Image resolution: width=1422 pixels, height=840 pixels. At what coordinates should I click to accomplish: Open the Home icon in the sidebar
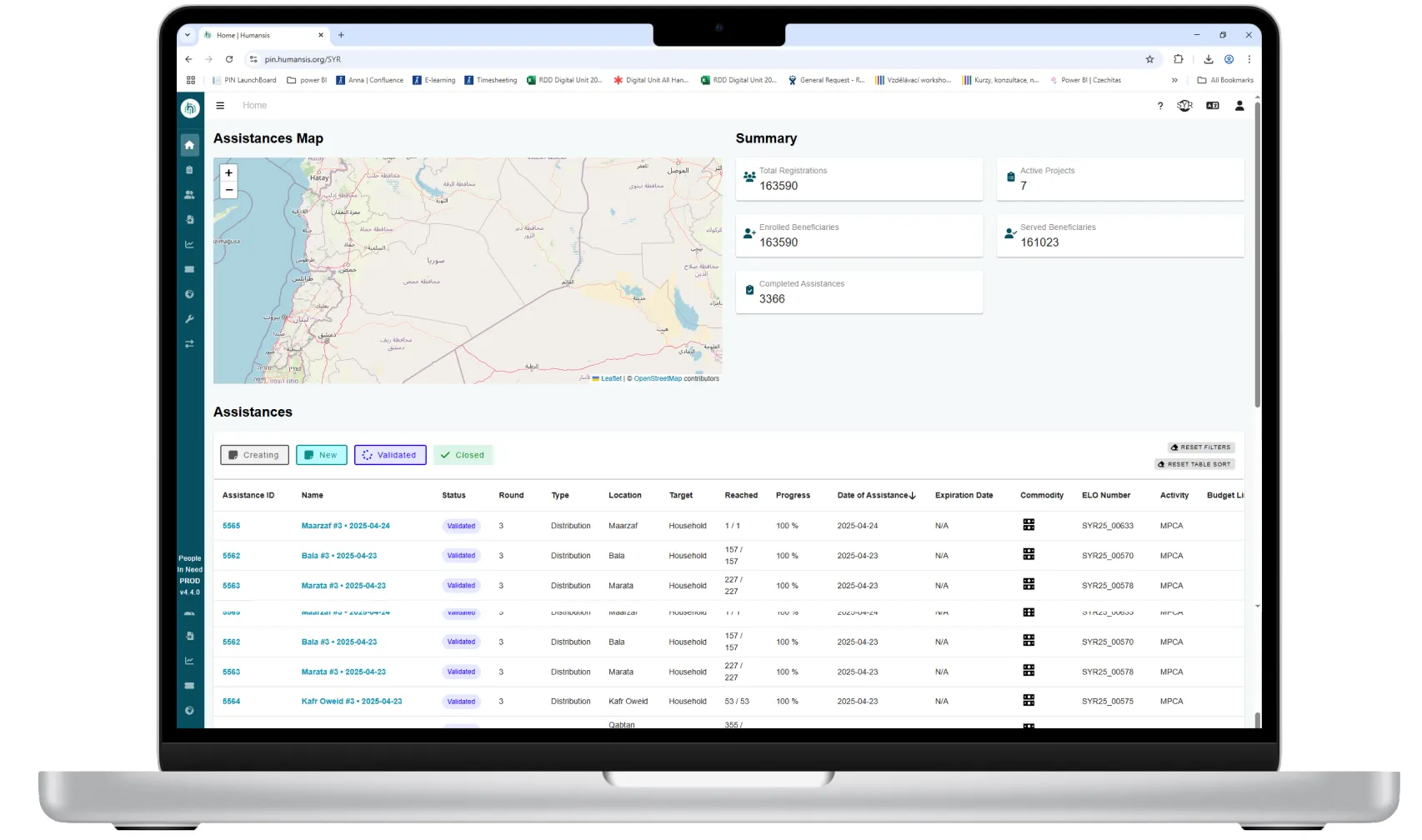pos(189,145)
